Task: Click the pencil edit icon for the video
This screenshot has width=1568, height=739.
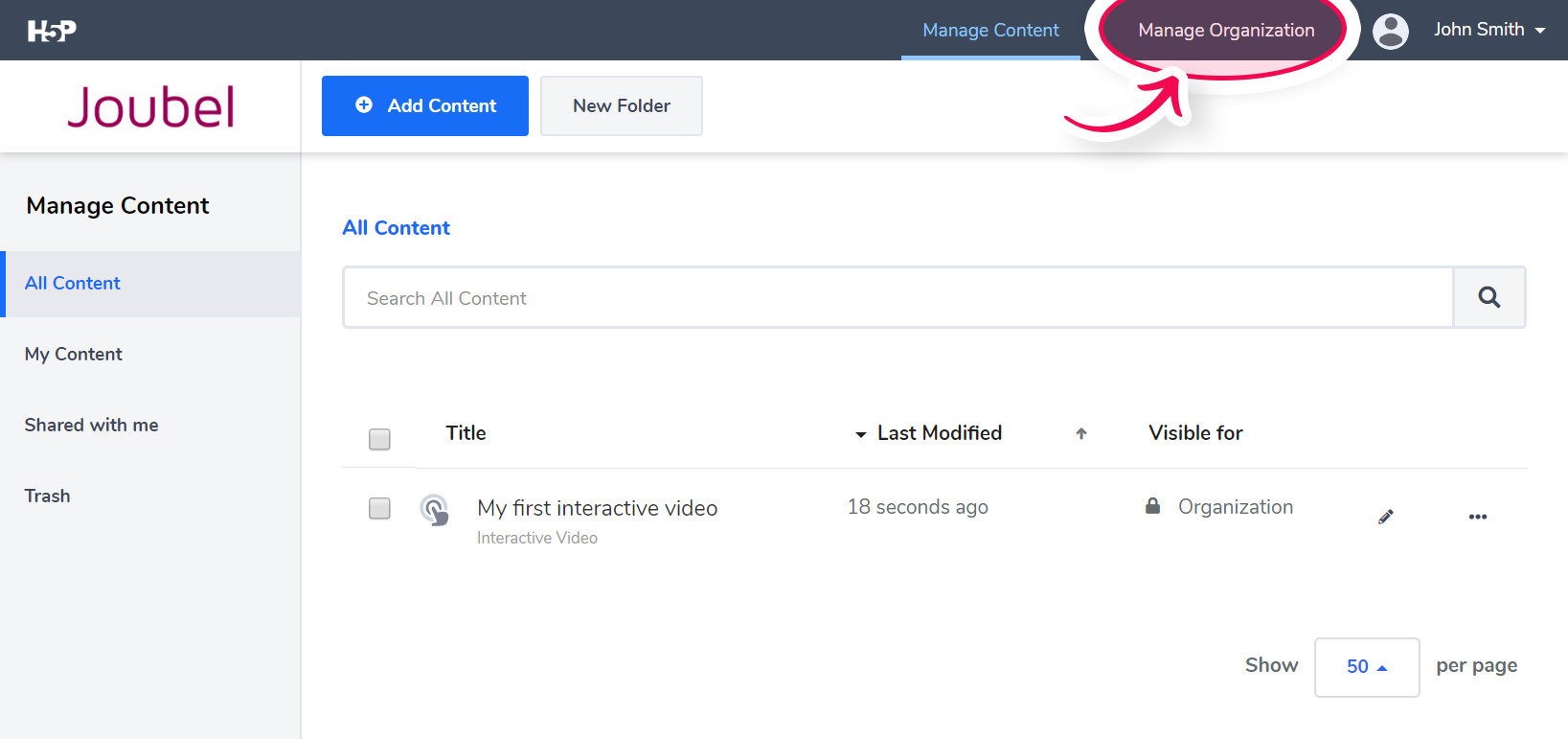Action: 1385,517
